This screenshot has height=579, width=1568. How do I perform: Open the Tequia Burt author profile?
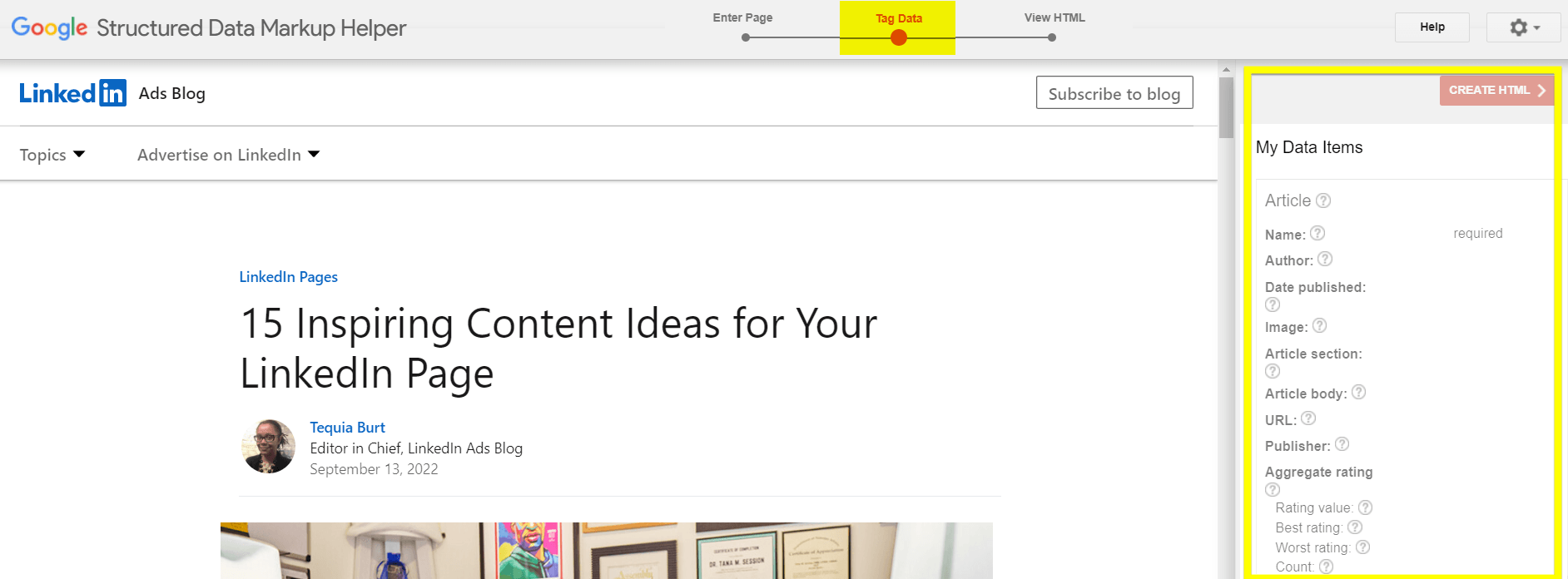pyautogui.click(x=347, y=427)
